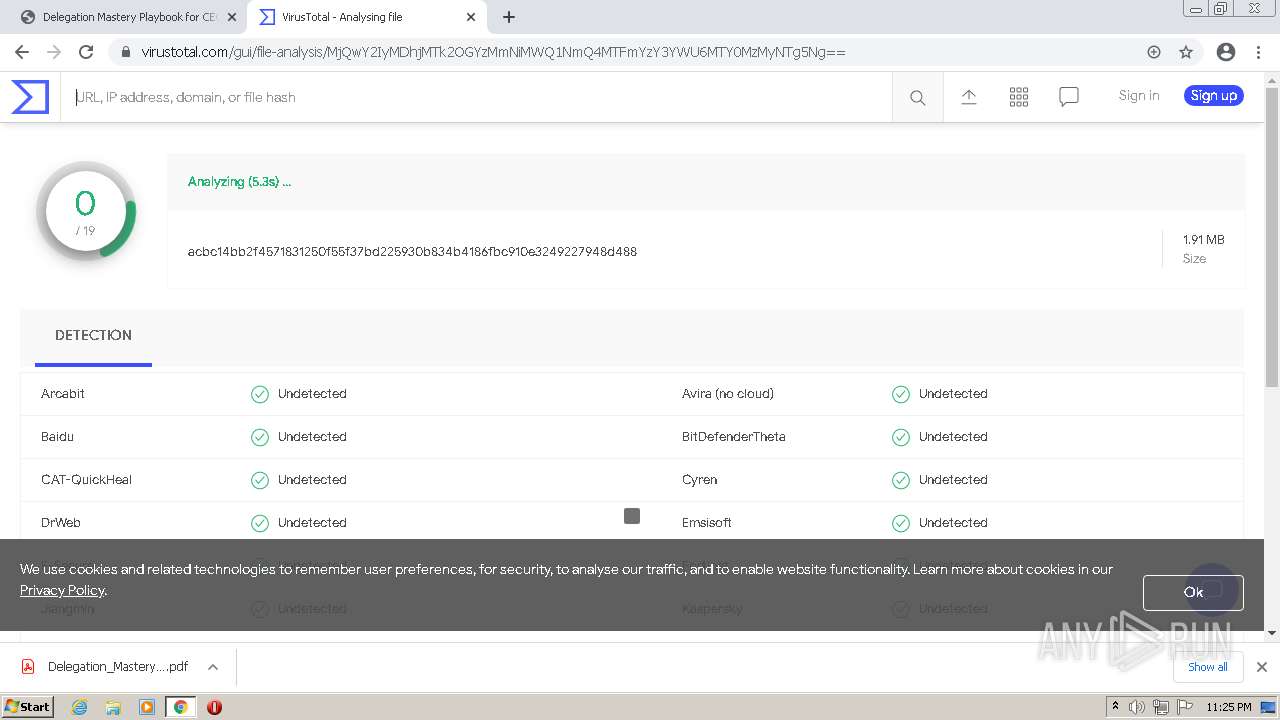Image resolution: width=1280 pixels, height=720 pixels.
Task: Click the 1.91 MB size value
Action: [x=1203, y=240]
